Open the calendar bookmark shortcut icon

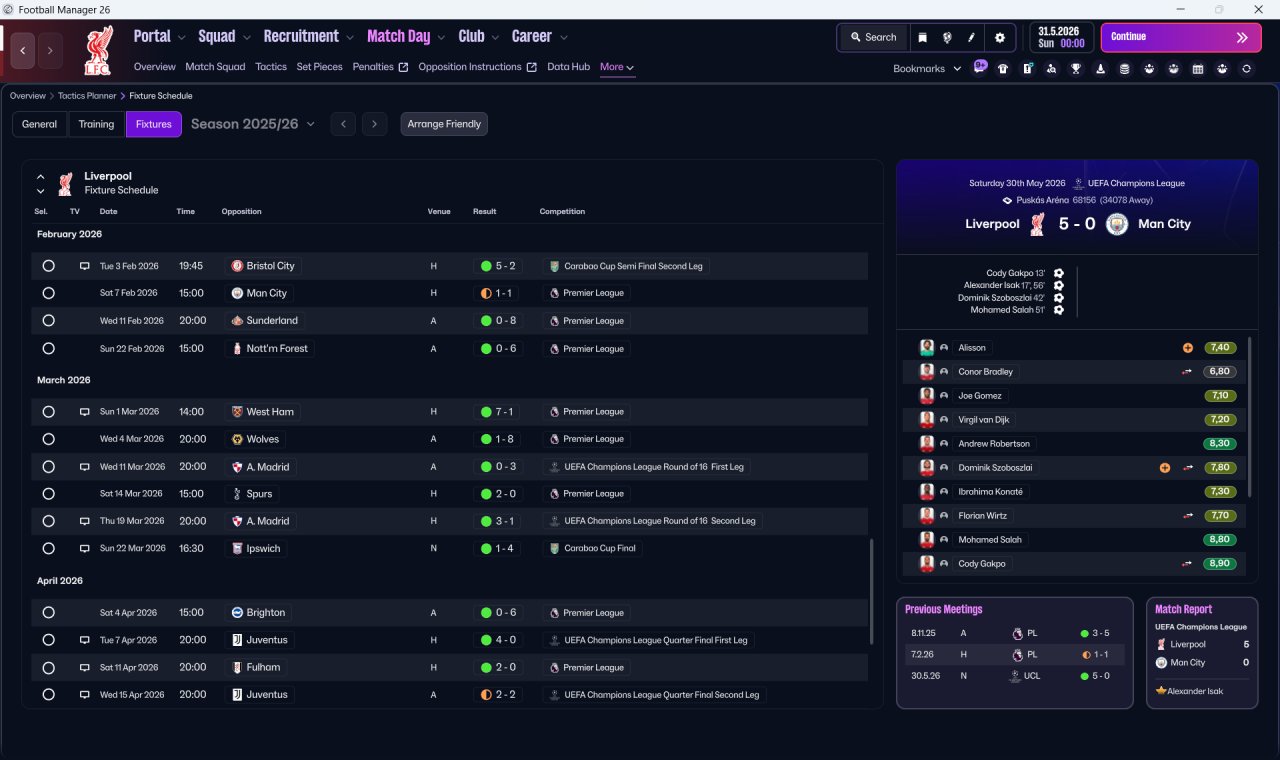click(1198, 69)
